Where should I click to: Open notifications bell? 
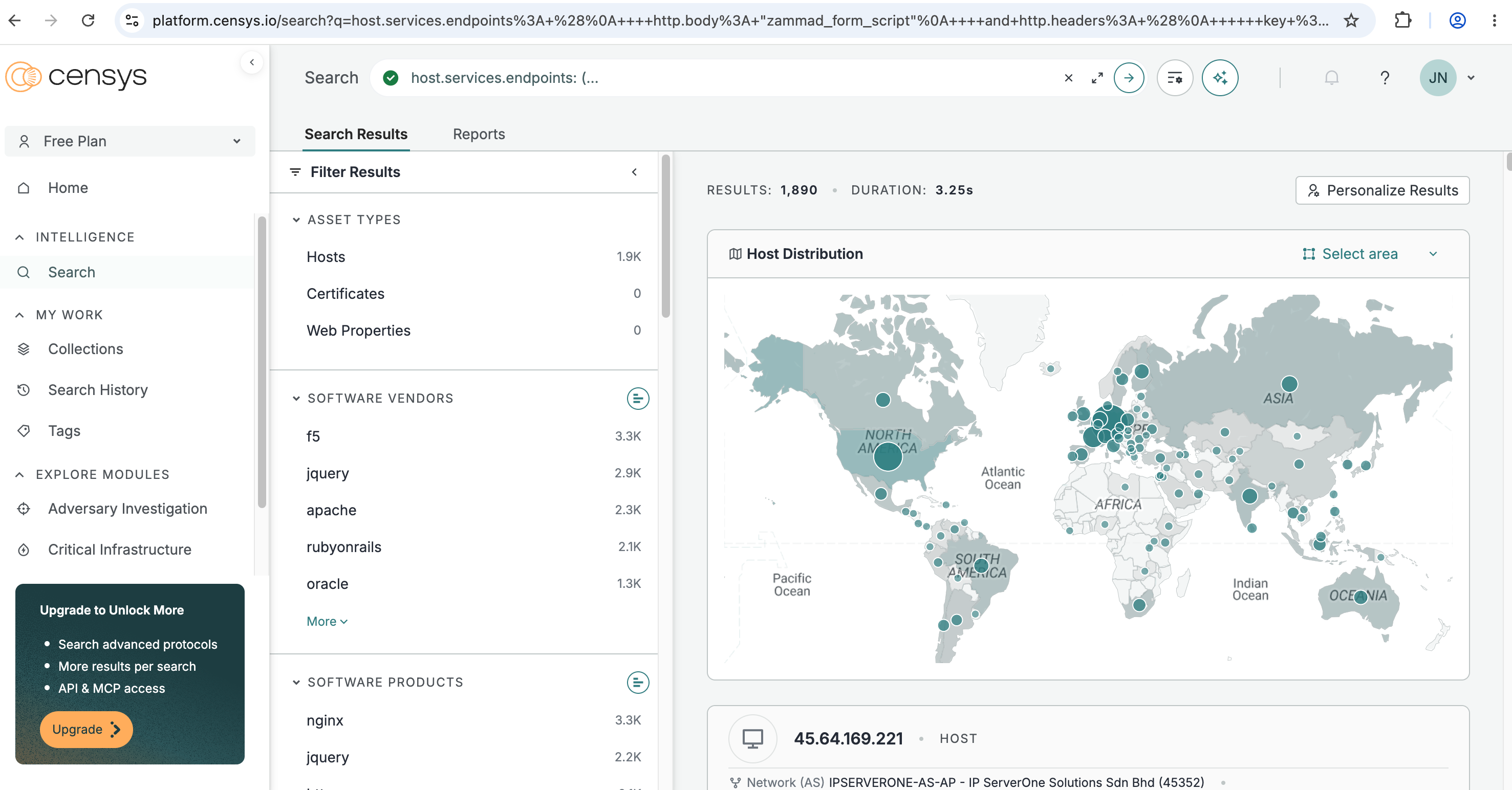click(1331, 77)
